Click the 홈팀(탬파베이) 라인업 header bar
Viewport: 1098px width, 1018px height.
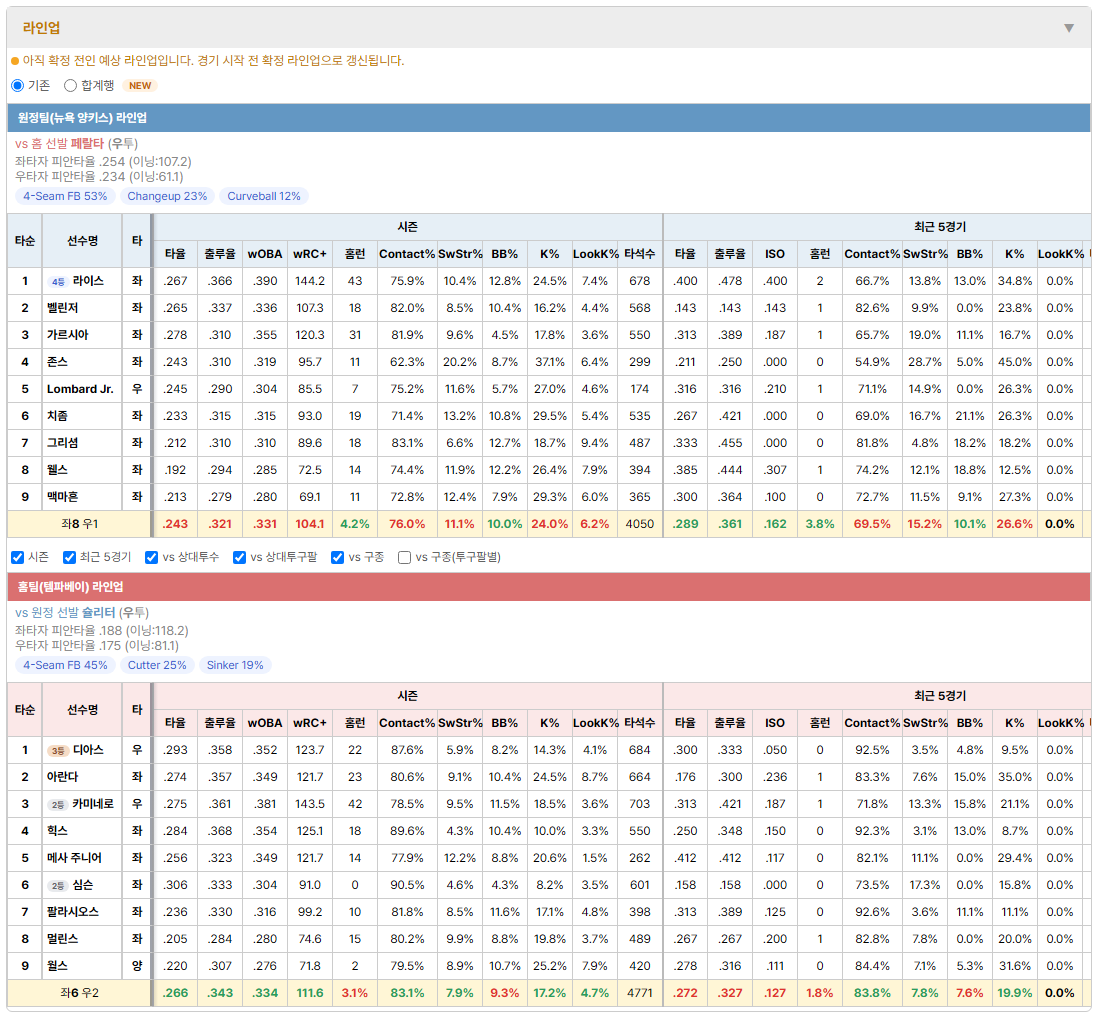coord(549,587)
